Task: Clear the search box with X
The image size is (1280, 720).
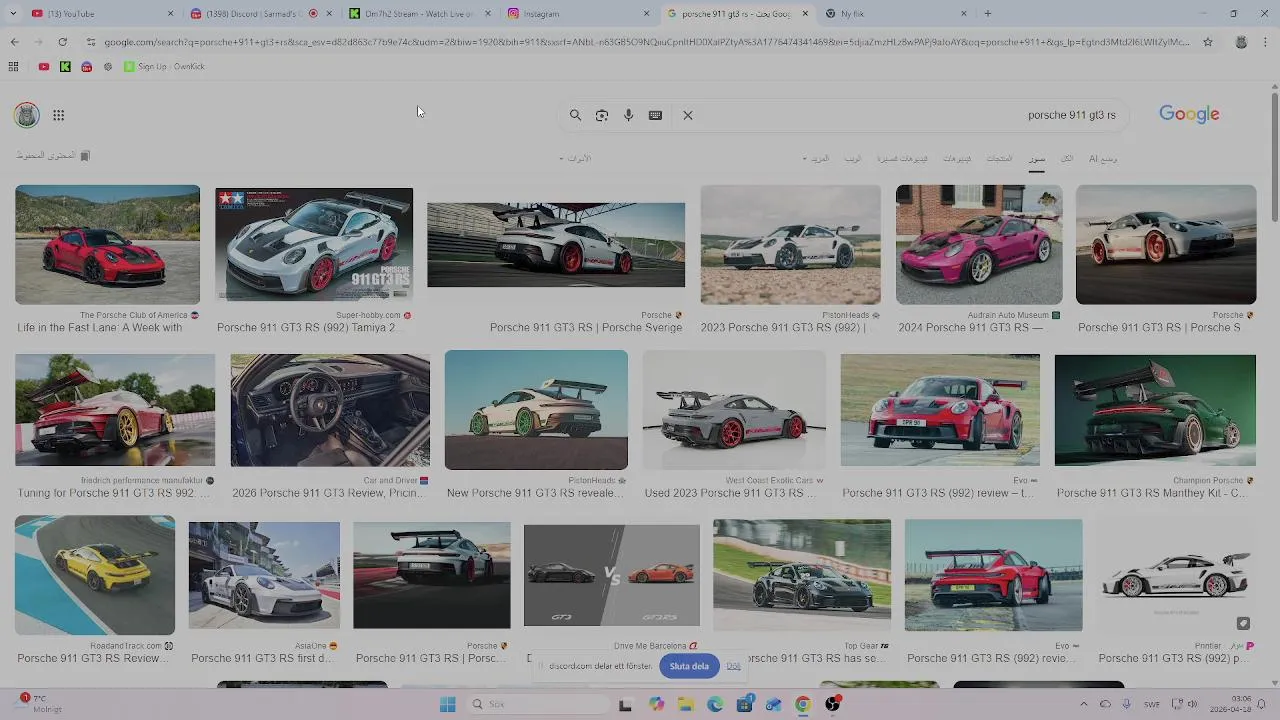Action: pyautogui.click(x=688, y=115)
